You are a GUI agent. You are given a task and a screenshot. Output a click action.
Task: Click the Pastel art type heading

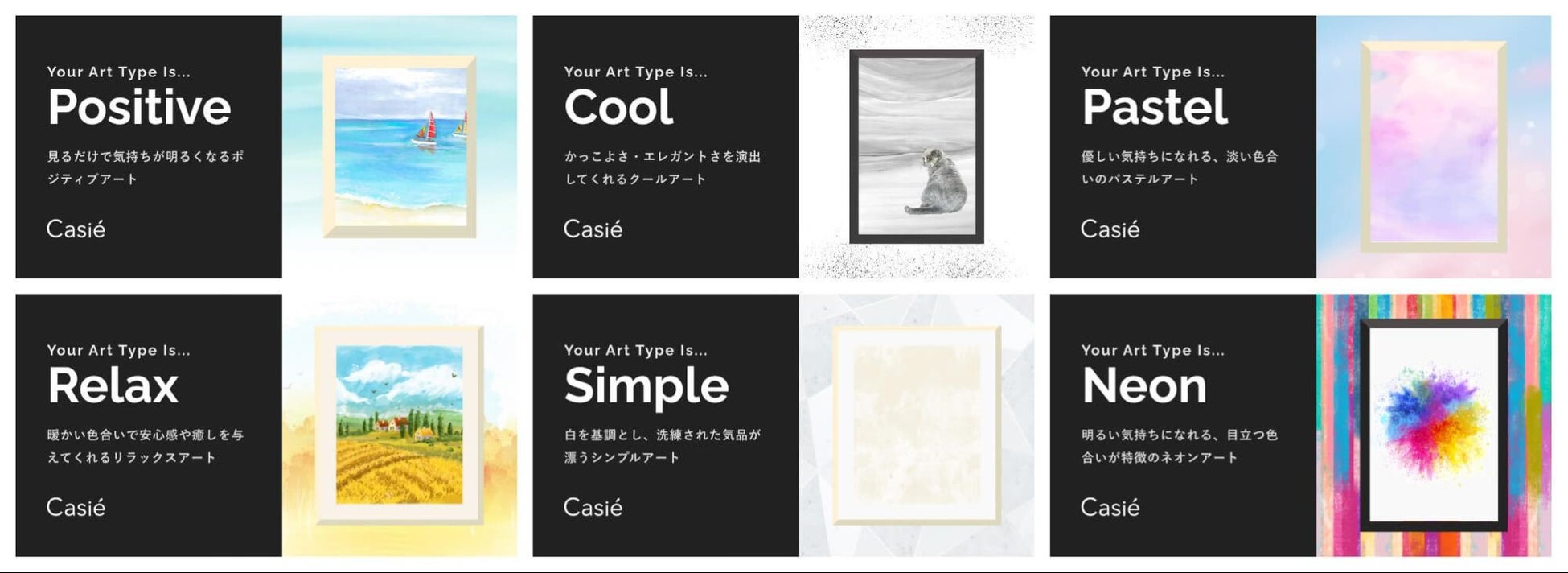(x=1155, y=107)
